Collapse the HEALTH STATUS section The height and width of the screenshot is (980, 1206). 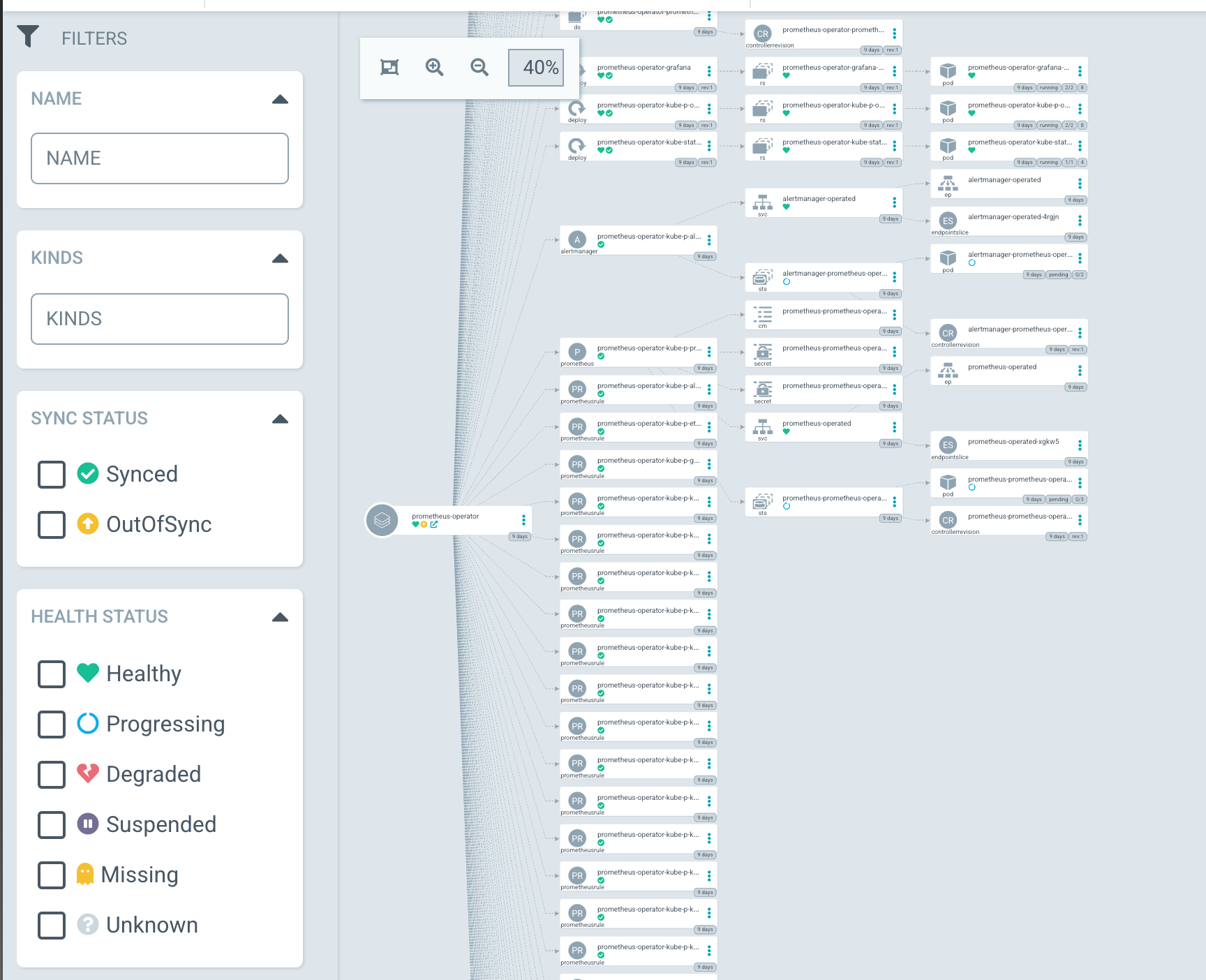coord(280,617)
